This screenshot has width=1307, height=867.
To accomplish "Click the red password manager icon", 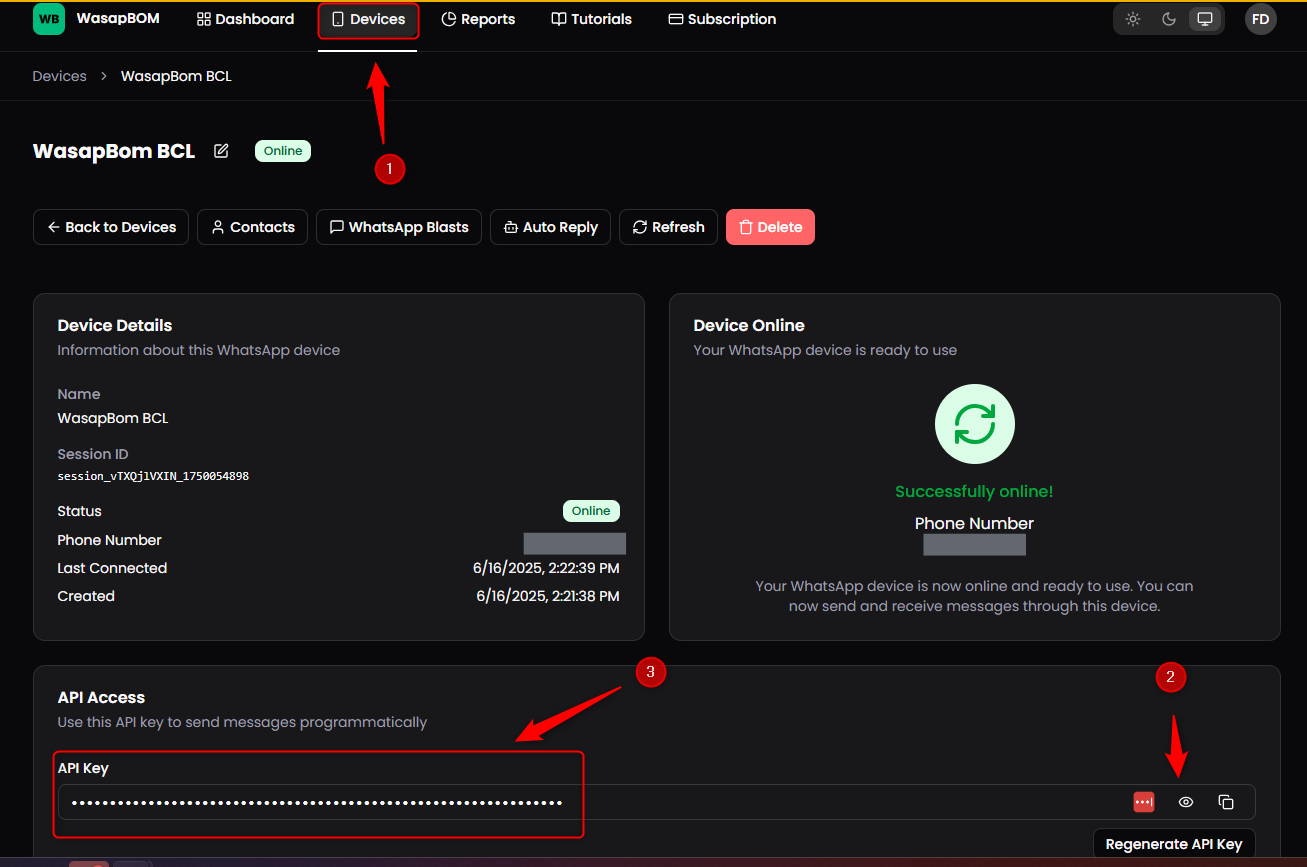I will pyautogui.click(x=1144, y=802).
